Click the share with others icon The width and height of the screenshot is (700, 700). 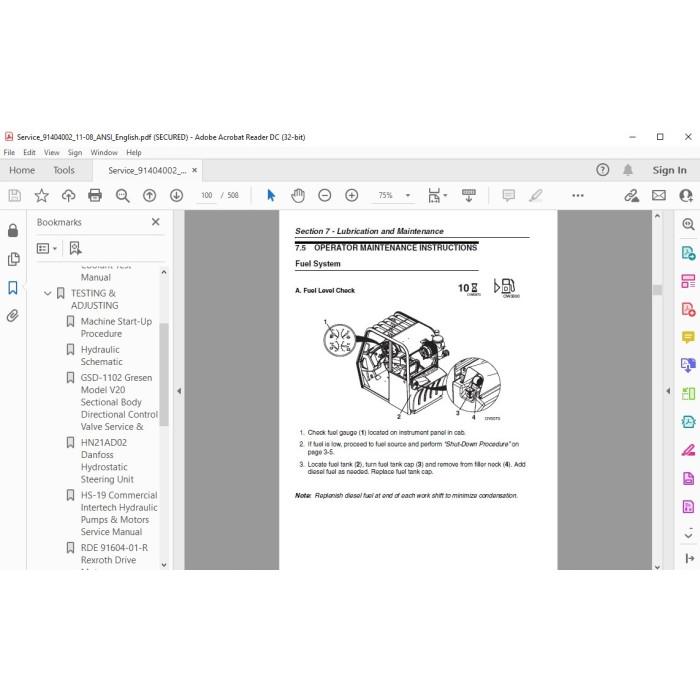click(x=686, y=196)
